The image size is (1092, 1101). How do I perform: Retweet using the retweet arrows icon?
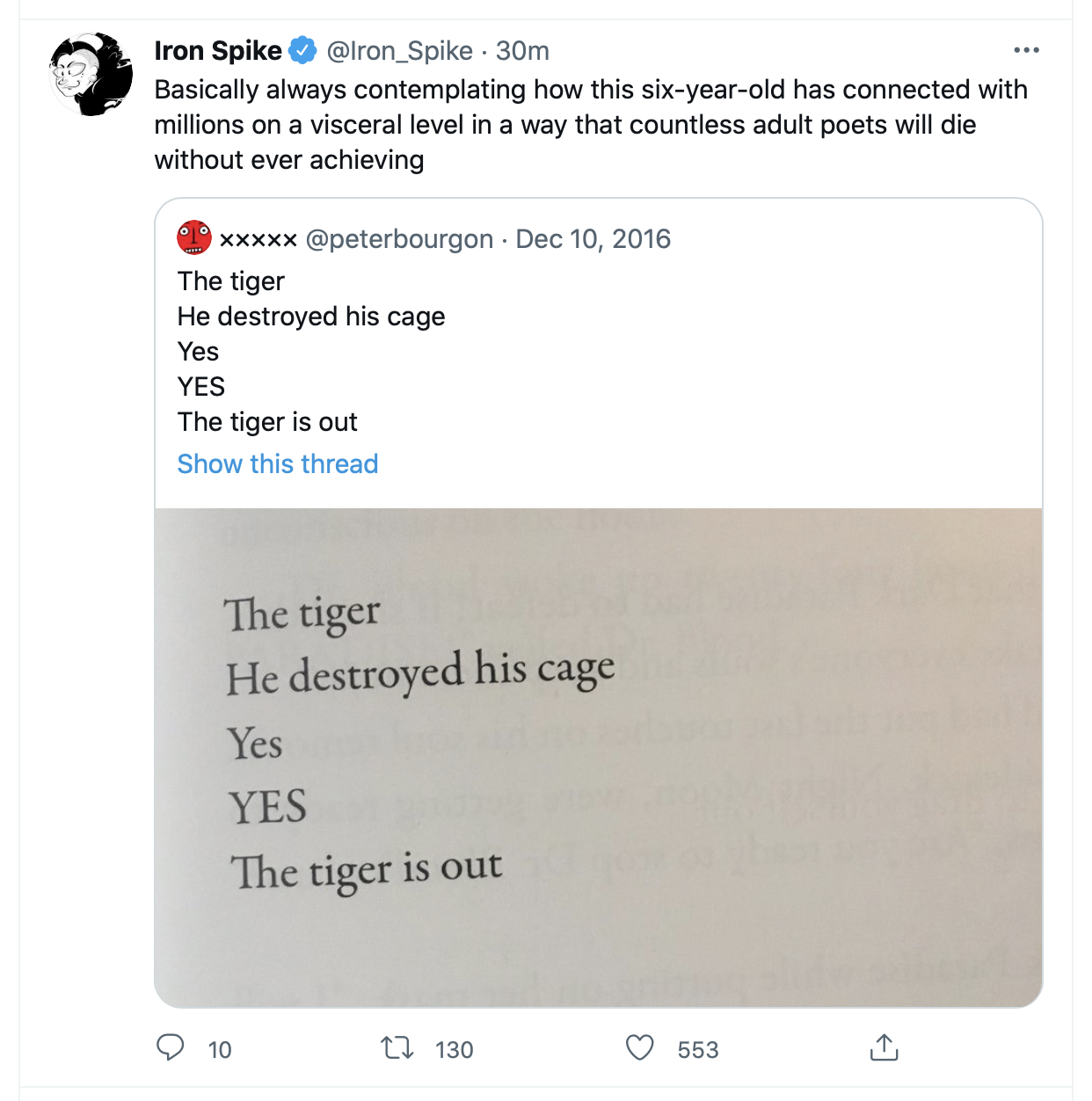click(x=397, y=1047)
